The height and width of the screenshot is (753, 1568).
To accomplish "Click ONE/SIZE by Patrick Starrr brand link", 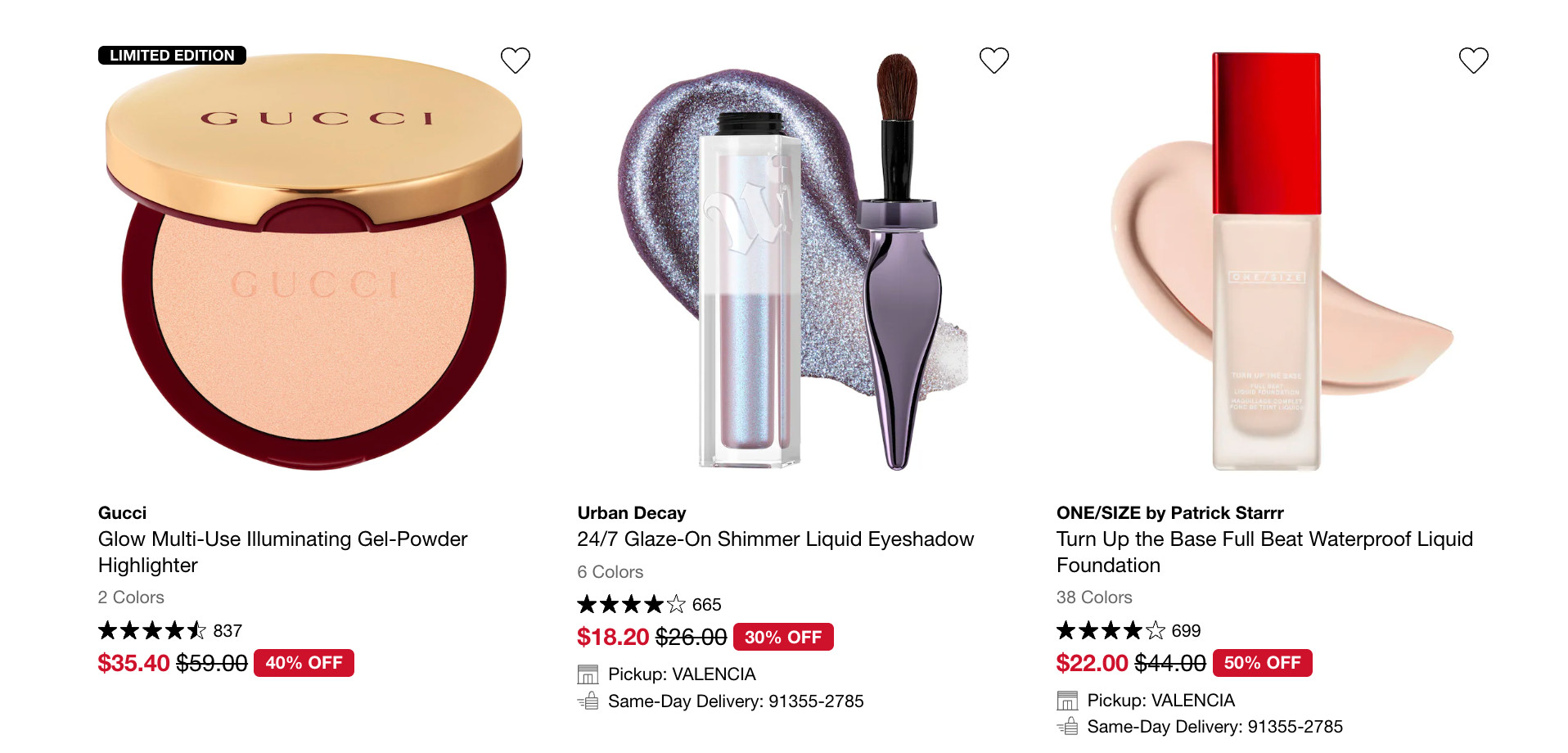I will [x=1169, y=513].
